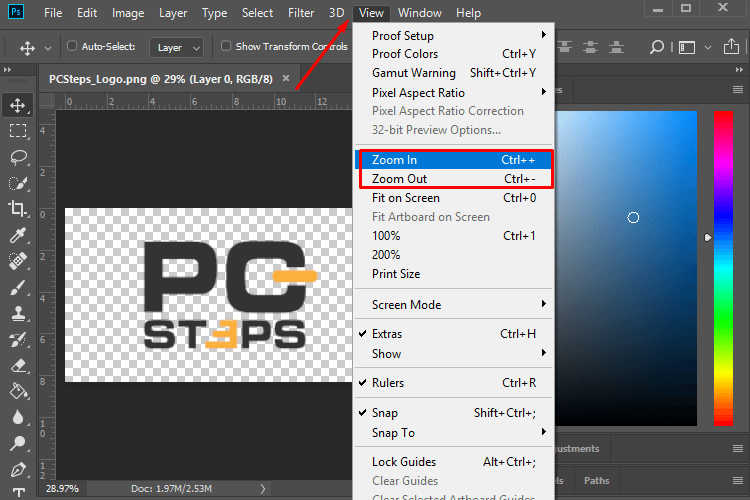Select the Move tool in the toolbox
Image resolution: width=750 pixels, height=500 pixels.
(x=18, y=105)
